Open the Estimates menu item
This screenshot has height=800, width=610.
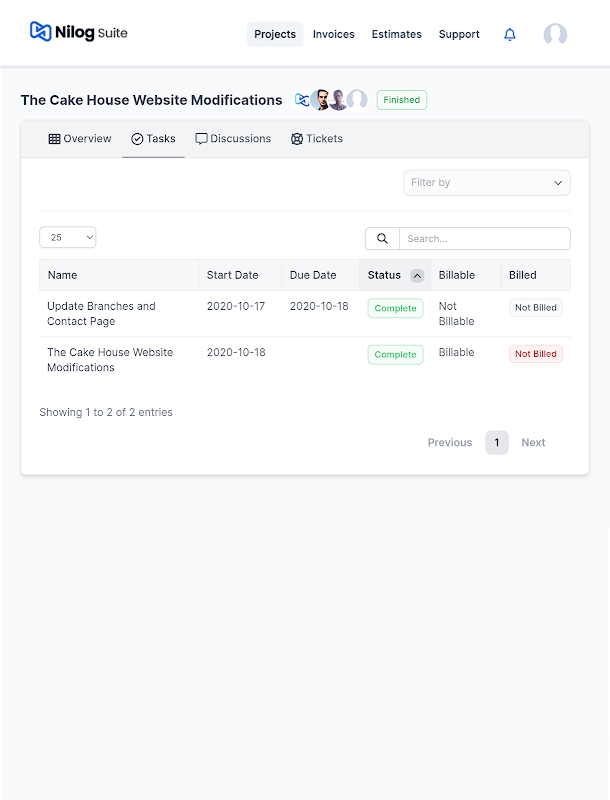[397, 34]
